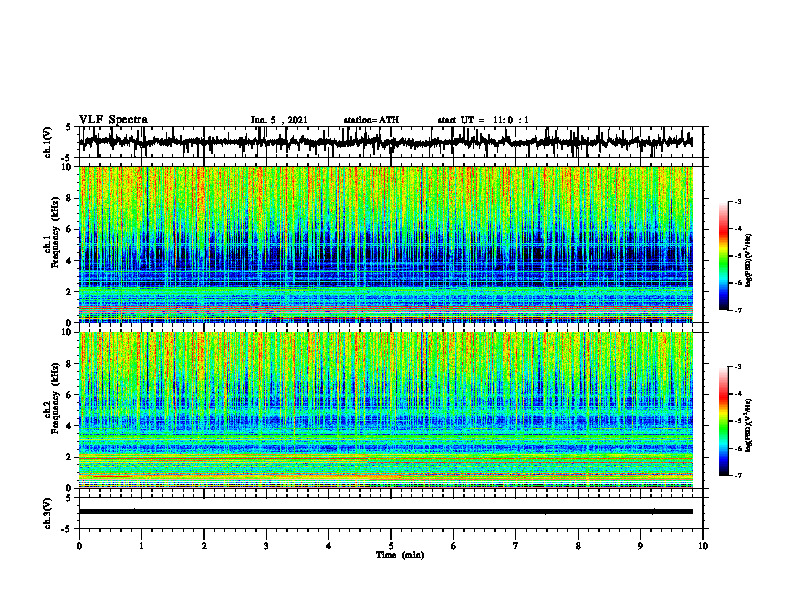Click time axis tick label "3"
792x612 pixels.
tap(266, 546)
